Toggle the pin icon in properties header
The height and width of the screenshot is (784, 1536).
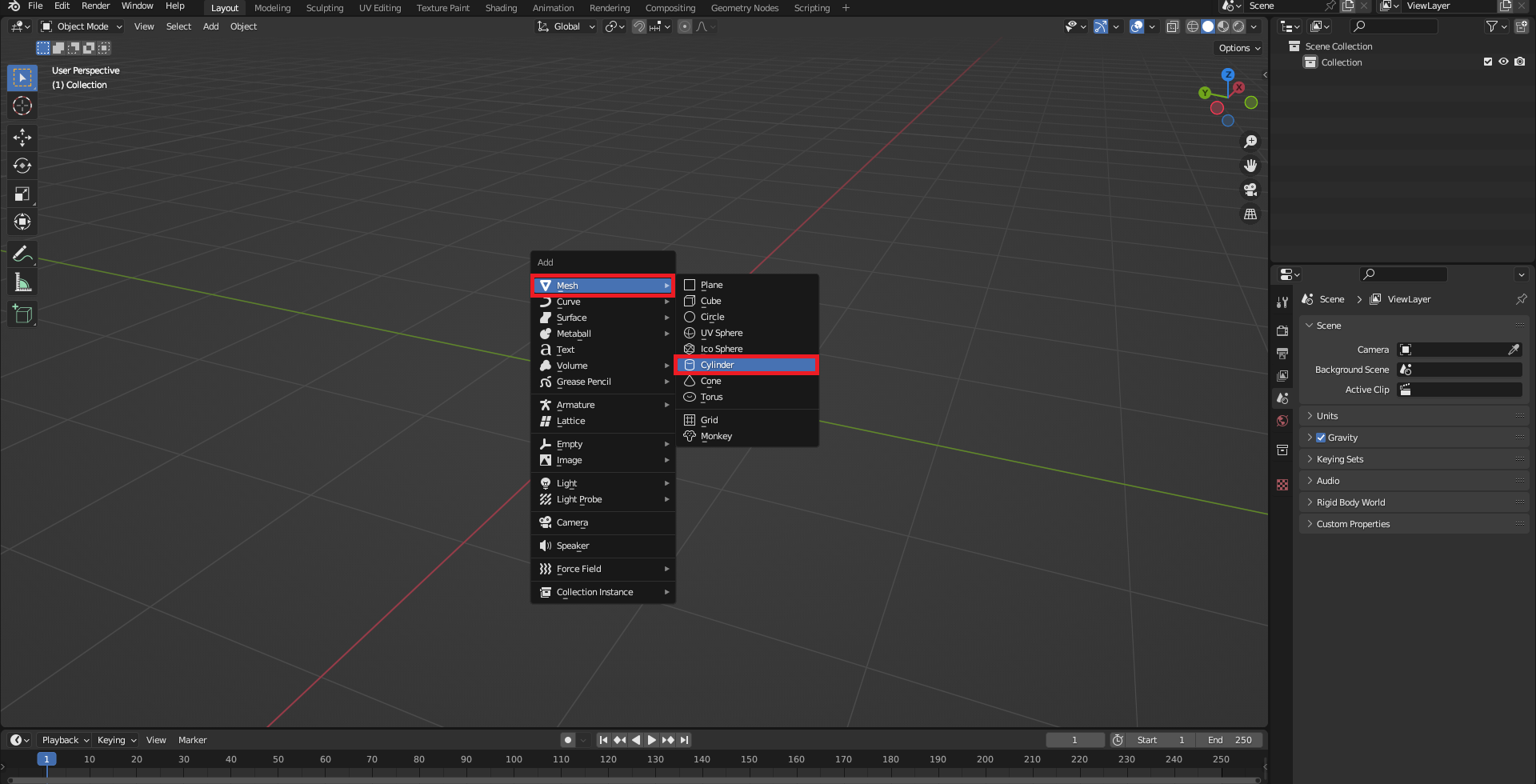click(x=1521, y=299)
